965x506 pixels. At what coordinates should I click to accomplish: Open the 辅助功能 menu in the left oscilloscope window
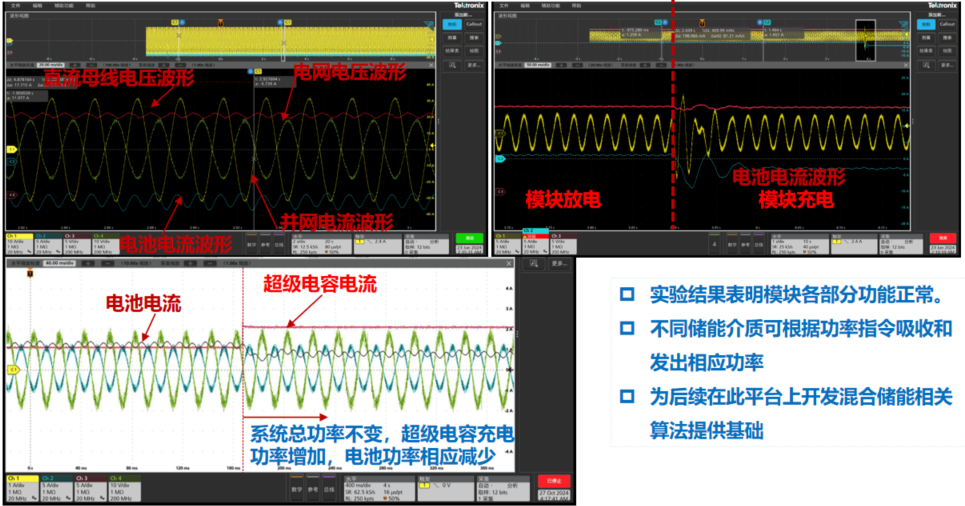[x=64, y=4]
